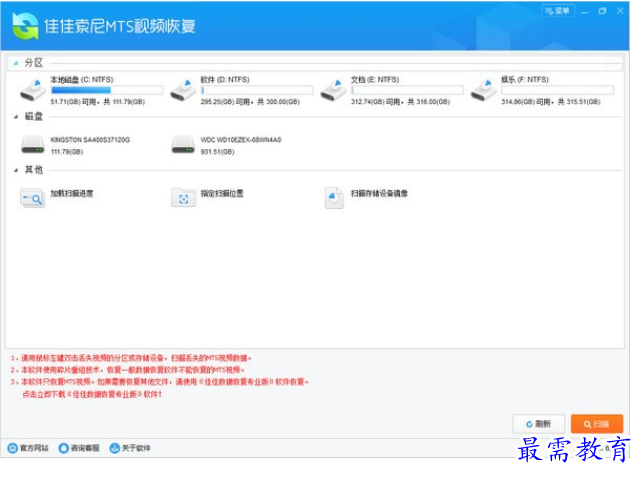
Task: Click 软件 (D: NTFS) label
Action: pos(225,79)
